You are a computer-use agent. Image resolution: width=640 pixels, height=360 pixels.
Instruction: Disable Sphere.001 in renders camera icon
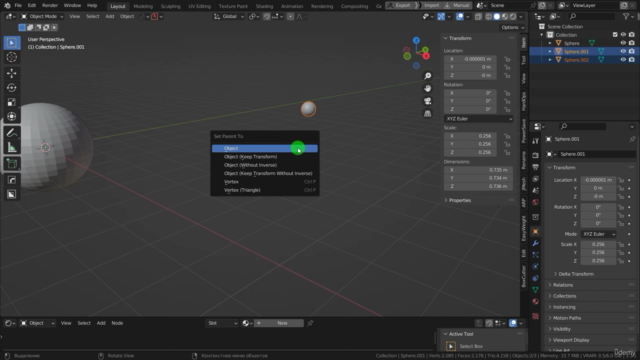pos(631,51)
